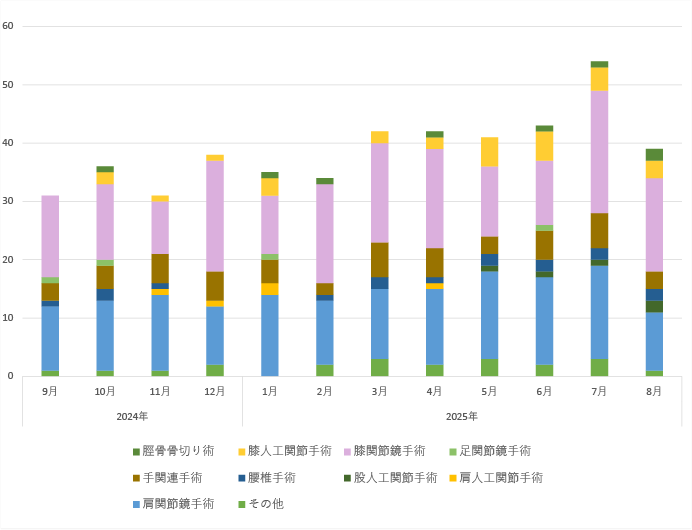The image size is (692, 530).
Task: Click the 股人工関節手術 legend color marker
Action: click(x=345, y=478)
